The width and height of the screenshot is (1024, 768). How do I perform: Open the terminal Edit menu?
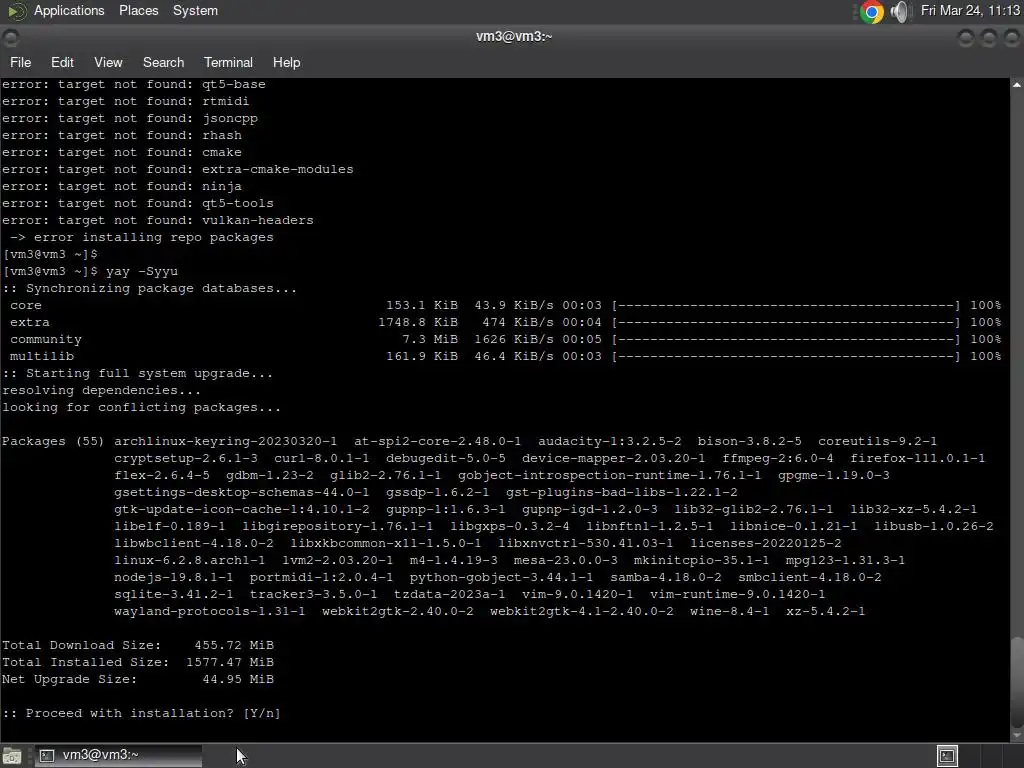62,62
